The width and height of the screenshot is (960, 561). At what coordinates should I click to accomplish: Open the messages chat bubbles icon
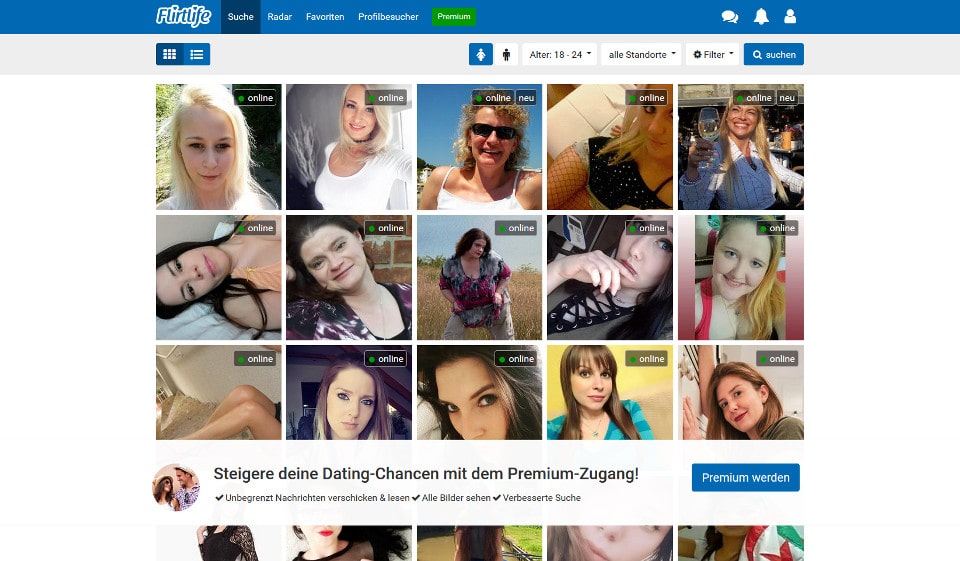coord(730,17)
